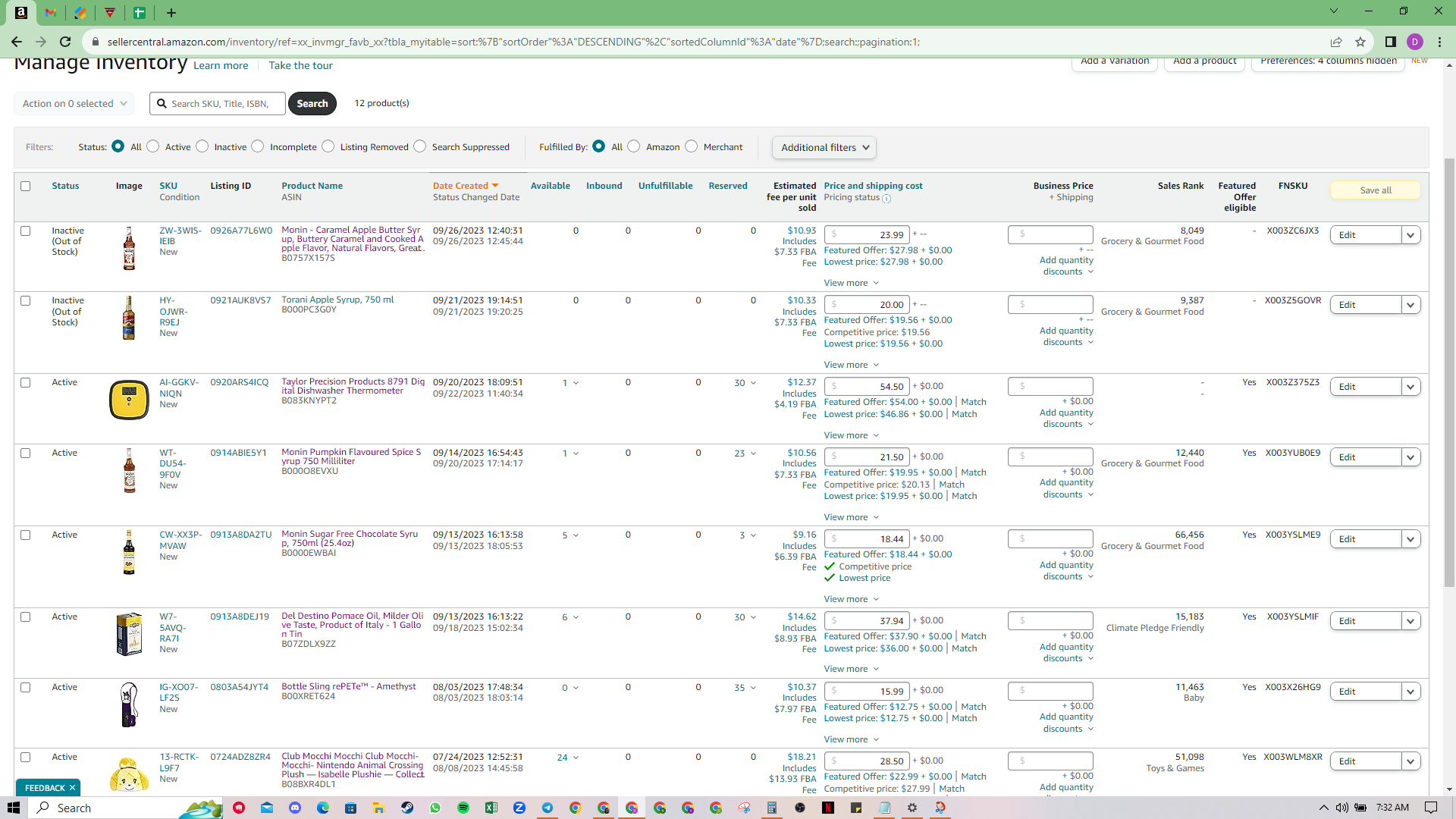The width and height of the screenshot is (1456, 819).
Task: Open the Windows Start menu
Action: 13,808
